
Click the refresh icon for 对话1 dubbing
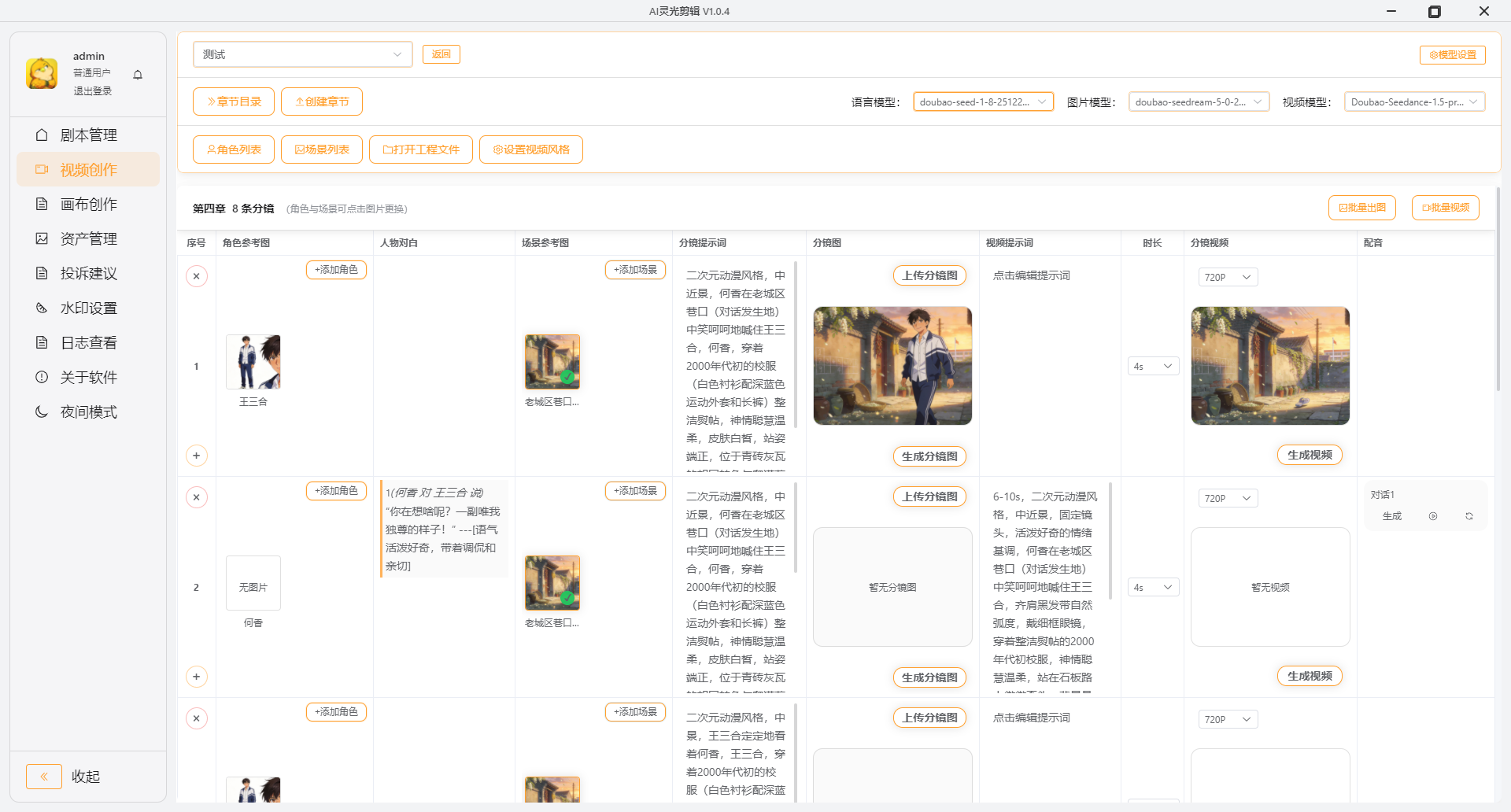[x=1469, y=516]
